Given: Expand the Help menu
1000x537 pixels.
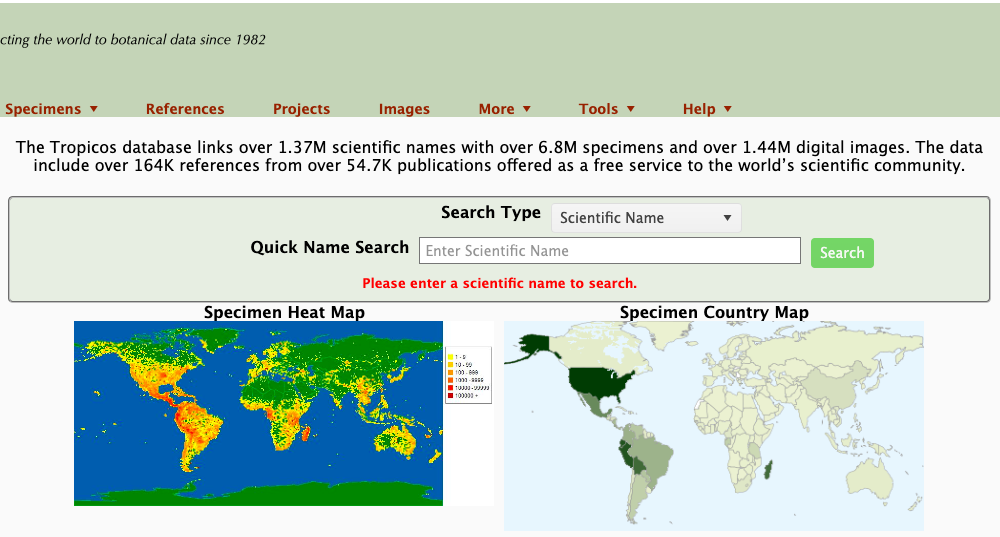Looking at the screenshot, I should [x=707, y=109].
